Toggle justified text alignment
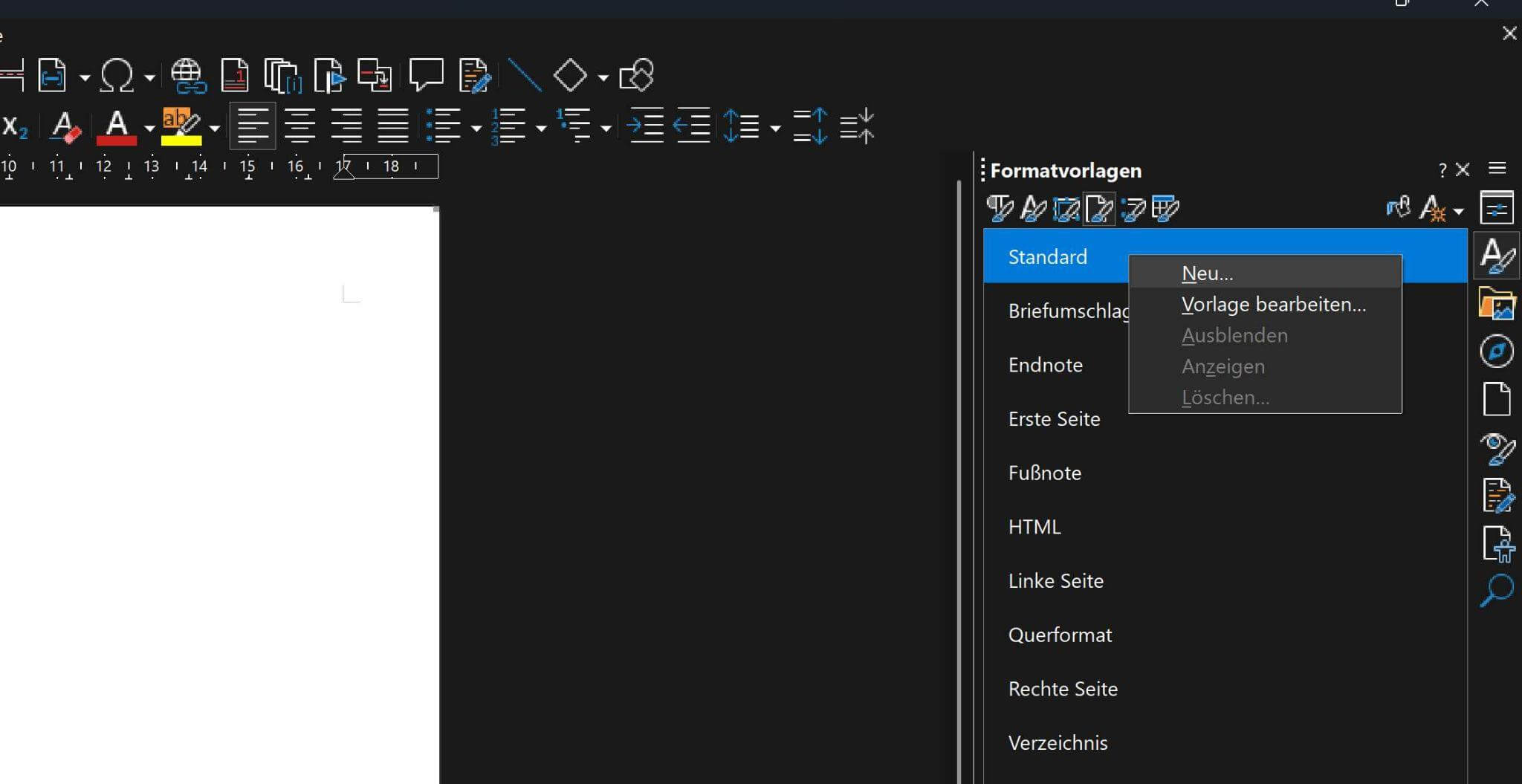This screenshot has width=1522, height=784. (x=392, y=126)
